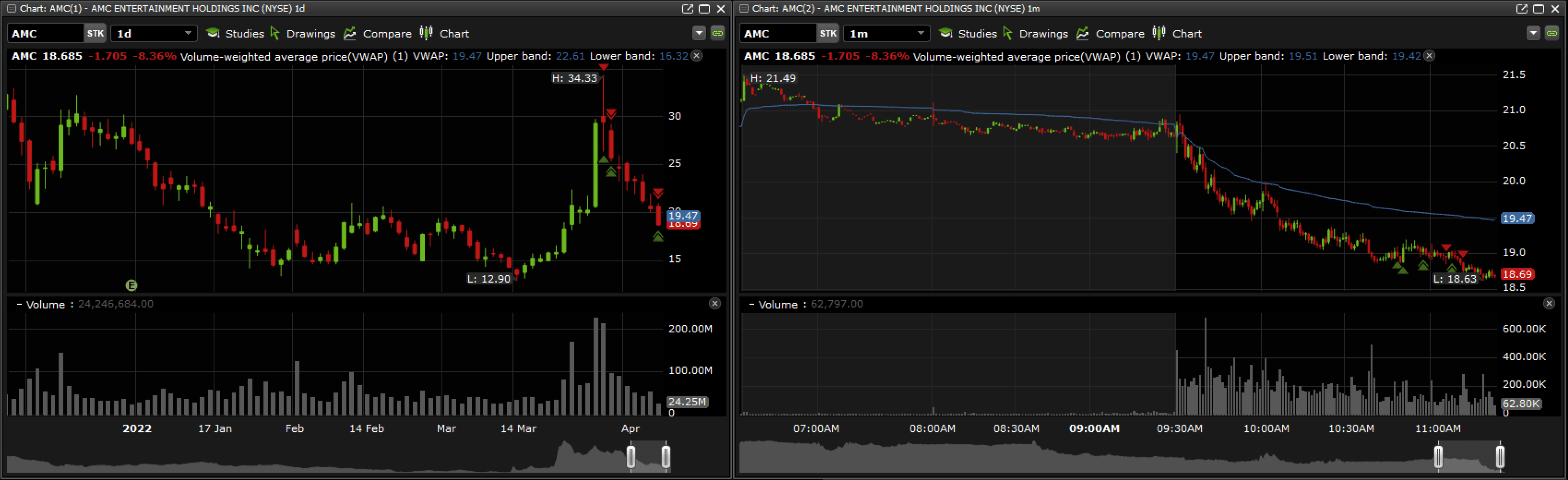Screen dimensions: 1568x480
Task: Open the 1m timeframe dropdown
Action: pos(920,34)
